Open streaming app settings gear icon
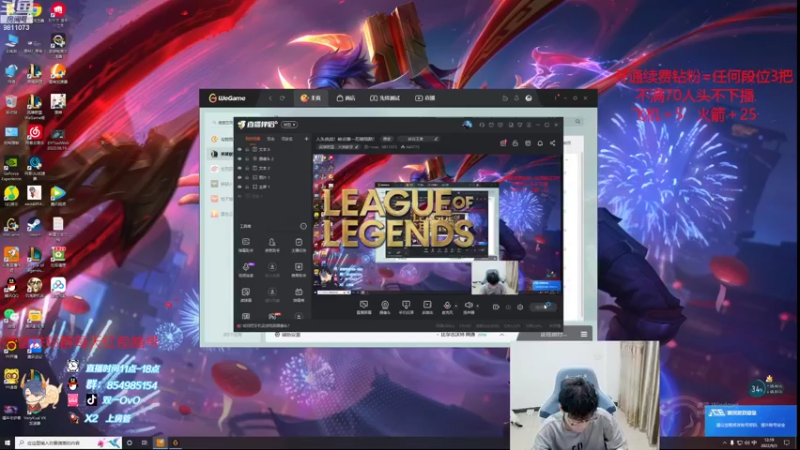 (520, 307)
